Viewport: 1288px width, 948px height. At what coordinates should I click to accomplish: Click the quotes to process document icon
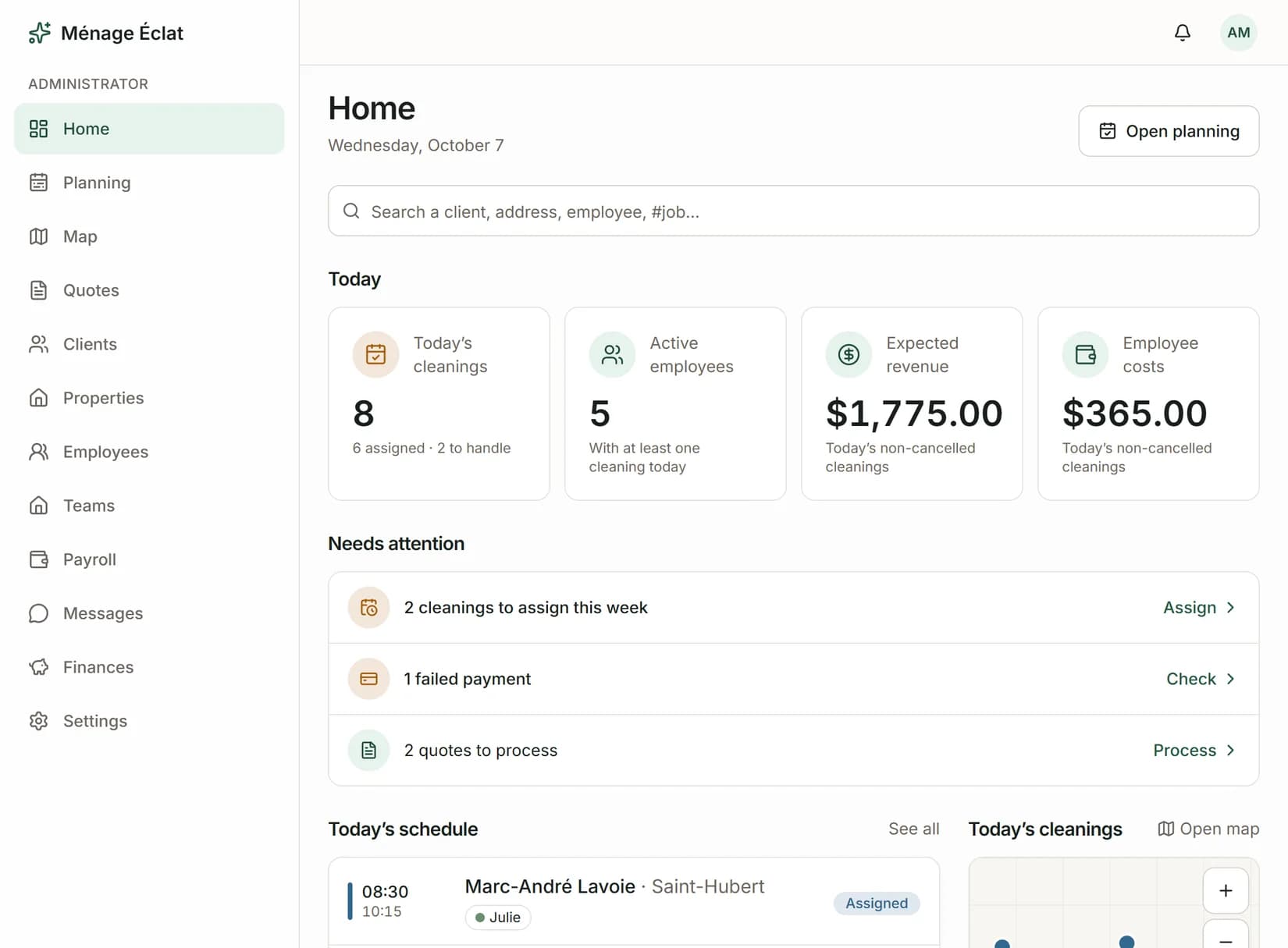click(x=368, y=751)
